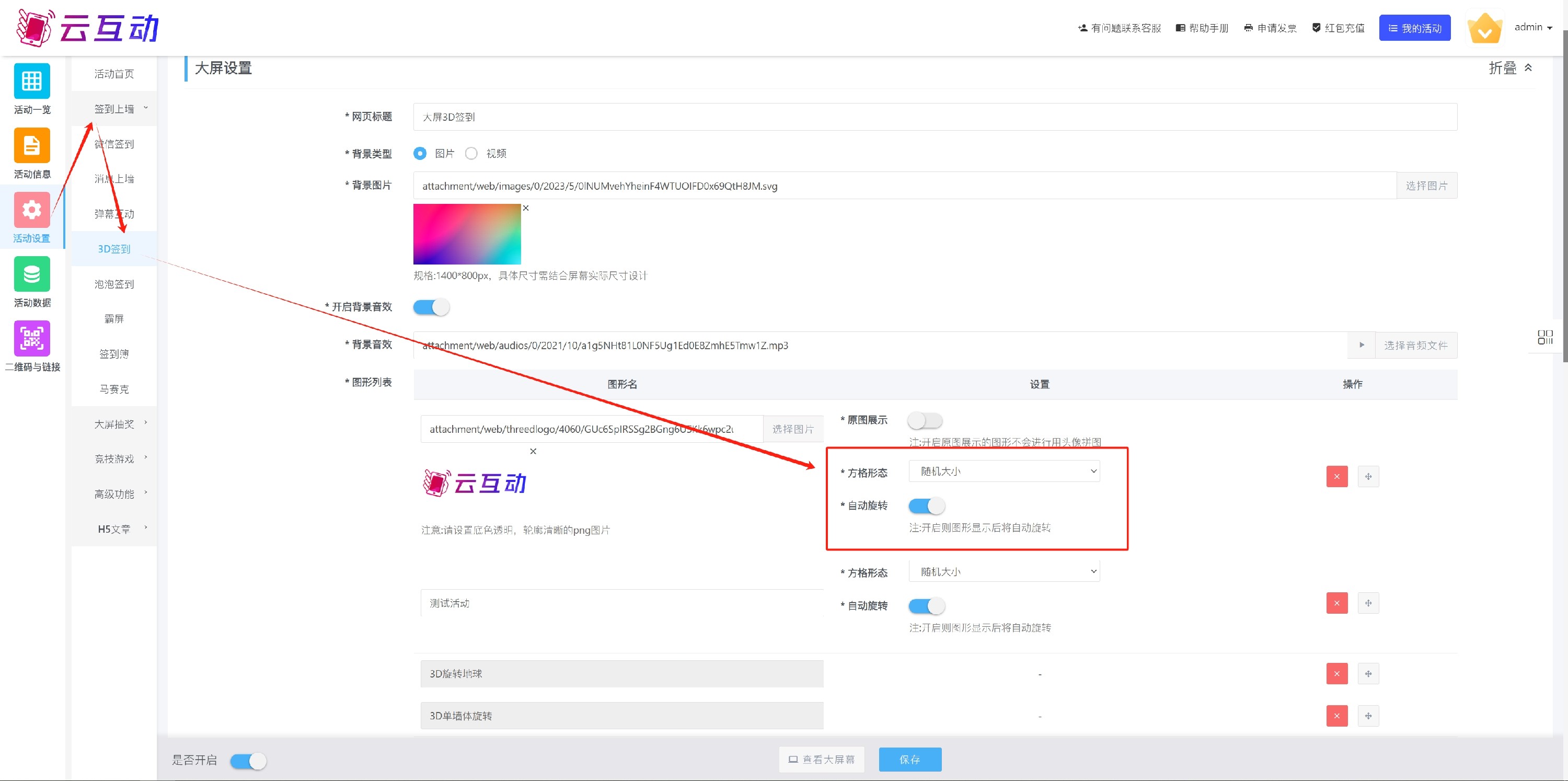Click the 保存 button
The height and width of the screenshot is (781, 1568).
tap(910, 760)
